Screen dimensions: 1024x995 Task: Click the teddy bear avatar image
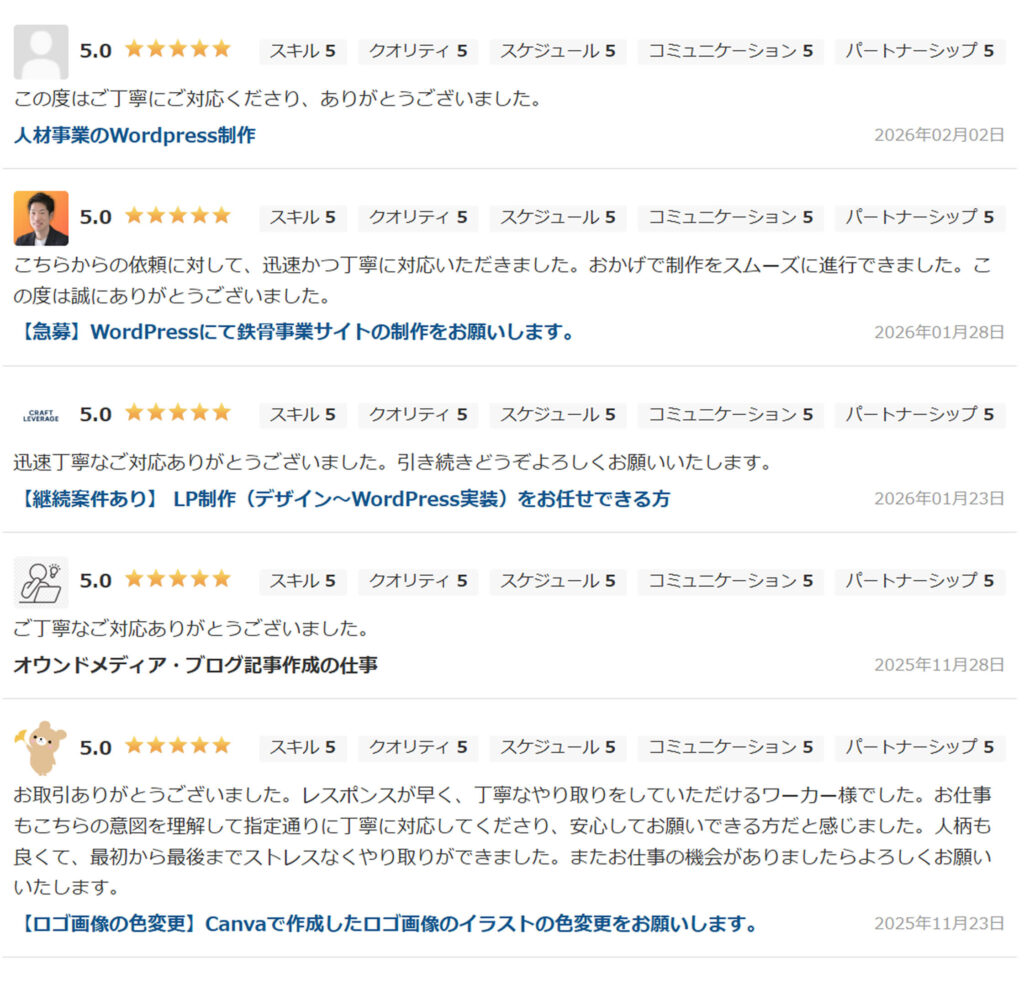[40, 747]
